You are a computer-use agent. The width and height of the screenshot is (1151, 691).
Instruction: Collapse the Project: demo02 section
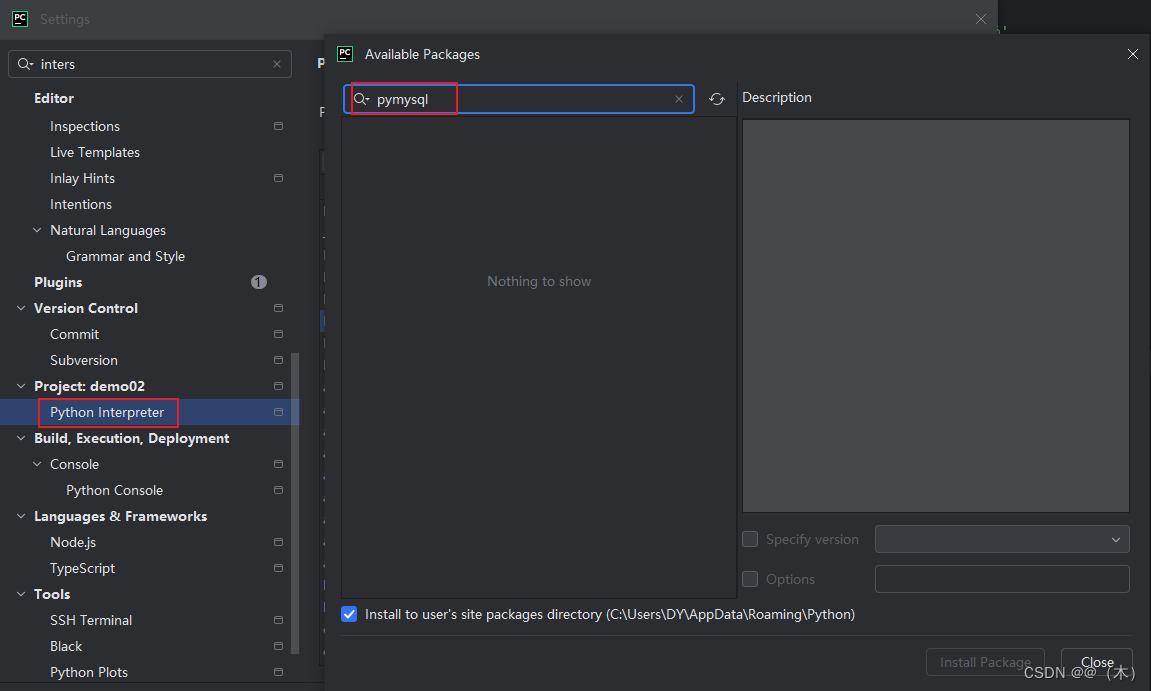[21, 386]
